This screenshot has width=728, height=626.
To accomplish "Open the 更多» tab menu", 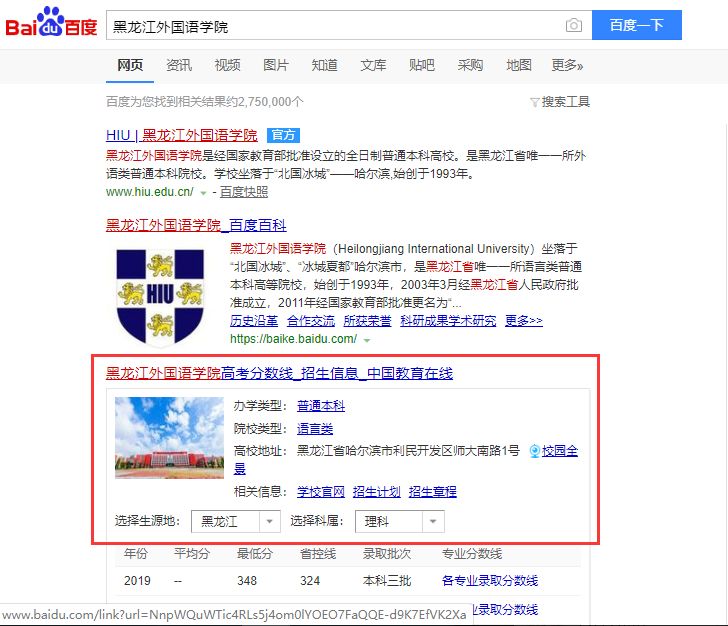I will pos(567,65).
